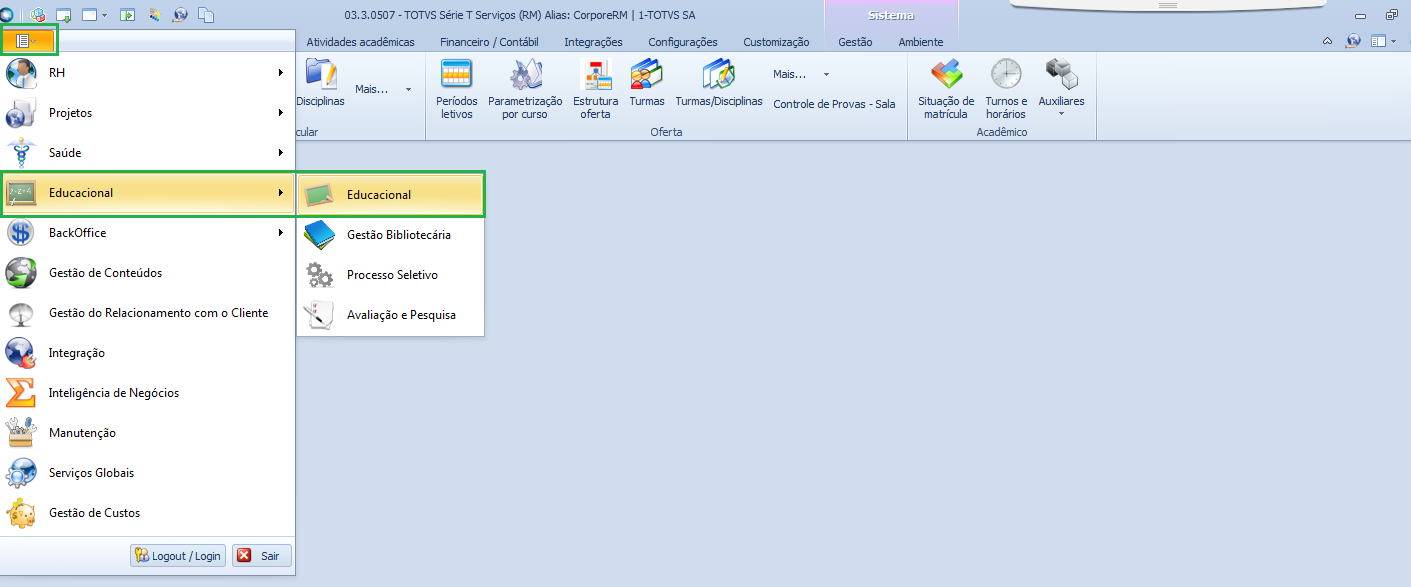1411x587 pixels.
Task: Switch to the Gestão tab
Action: [855, 42]
